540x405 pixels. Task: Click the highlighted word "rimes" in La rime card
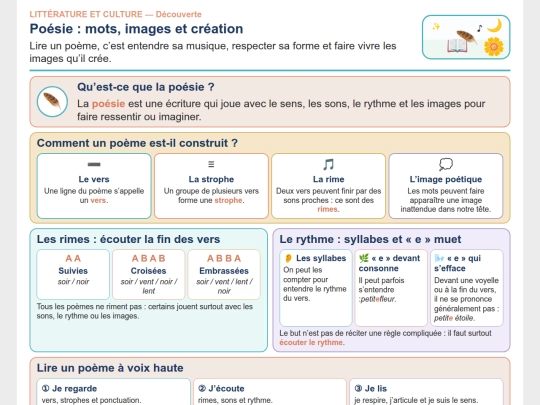click(x=328, y=209)
